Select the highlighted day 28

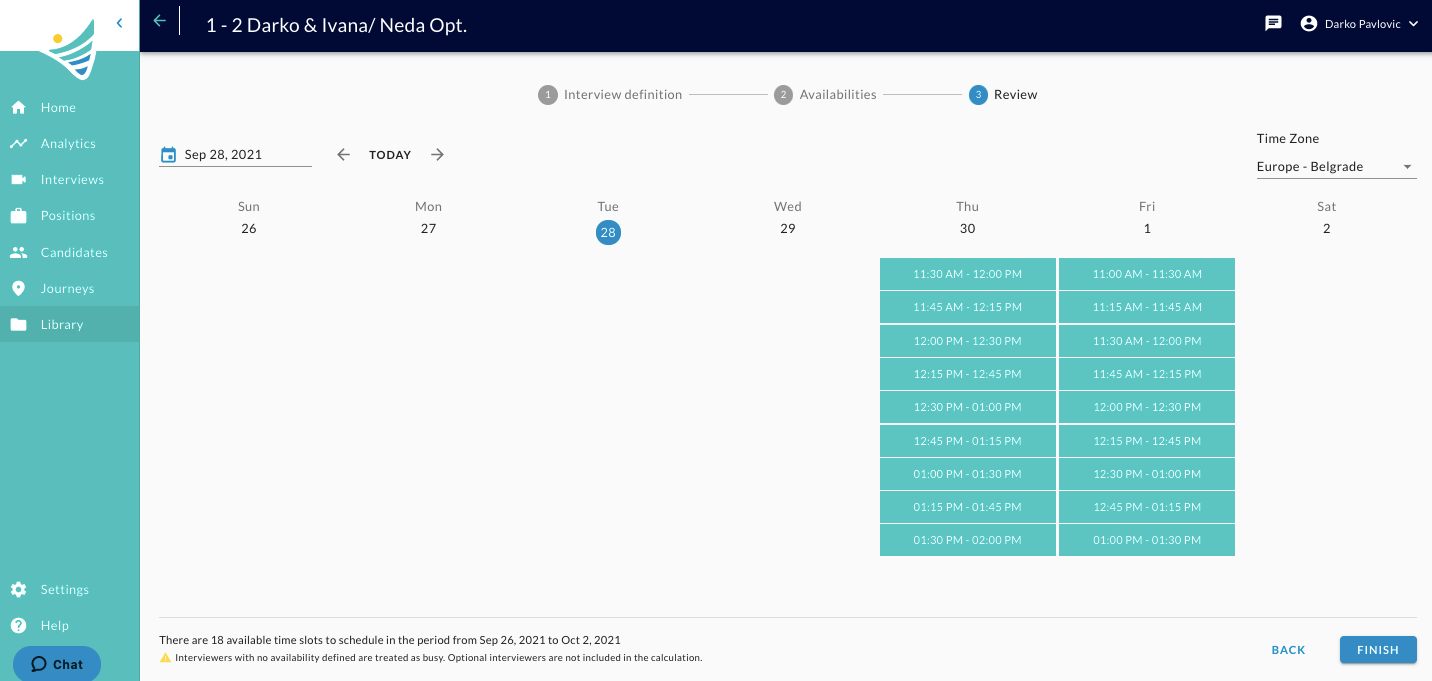coord(608,232)
